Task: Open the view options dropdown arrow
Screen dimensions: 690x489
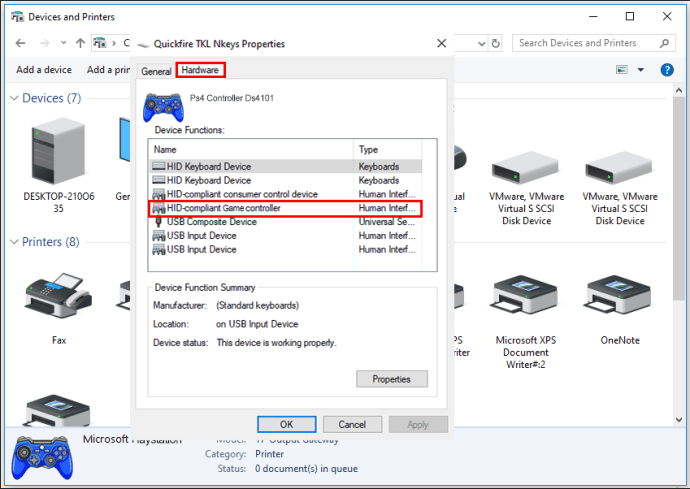Action: click(641, 70)
